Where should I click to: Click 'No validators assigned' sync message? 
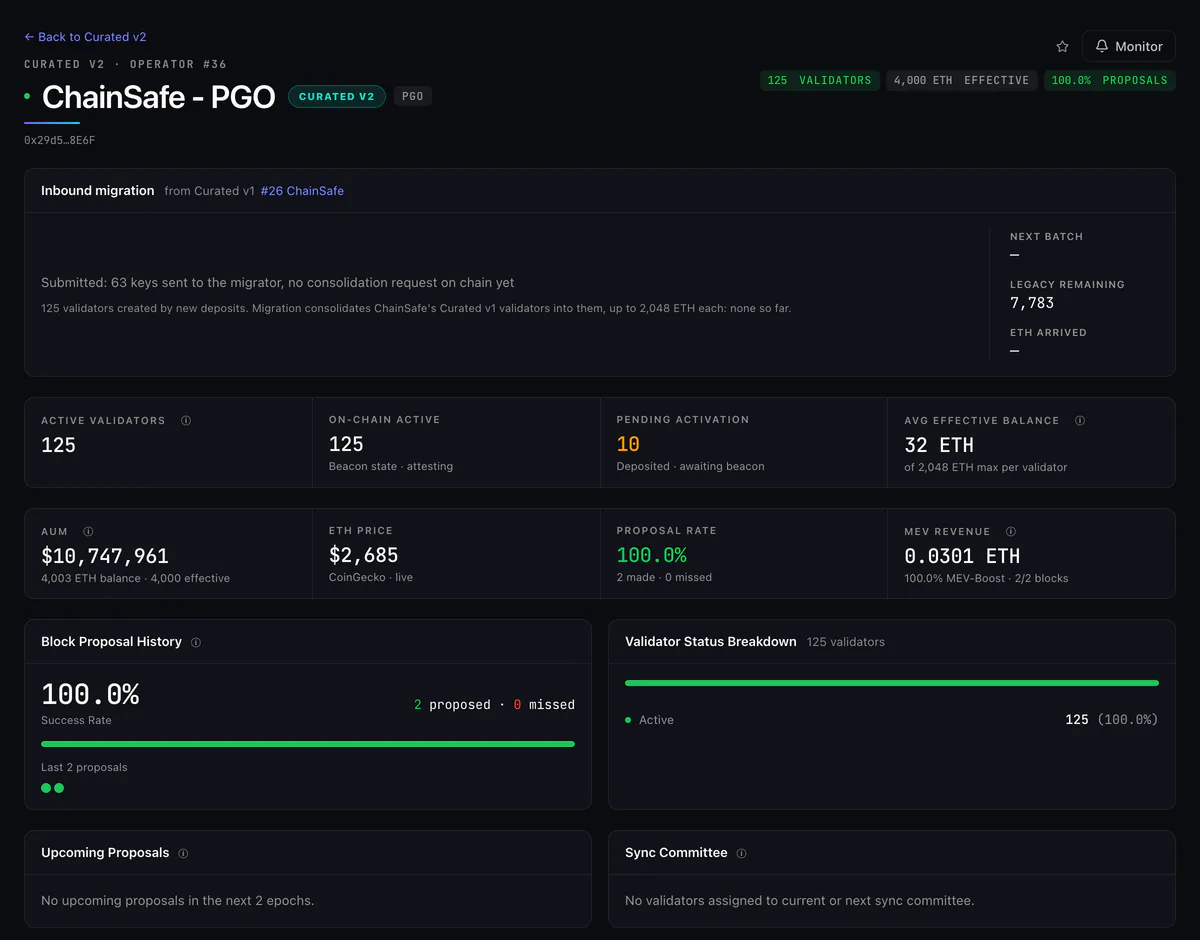tap(799, 901)
